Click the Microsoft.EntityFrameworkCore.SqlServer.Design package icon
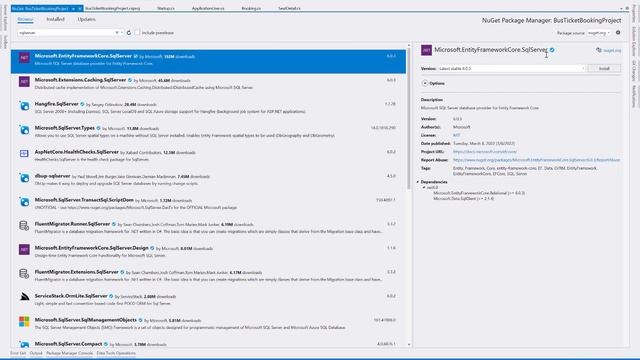The height and width of the screenshot is (360, 640). coord(24,249)
